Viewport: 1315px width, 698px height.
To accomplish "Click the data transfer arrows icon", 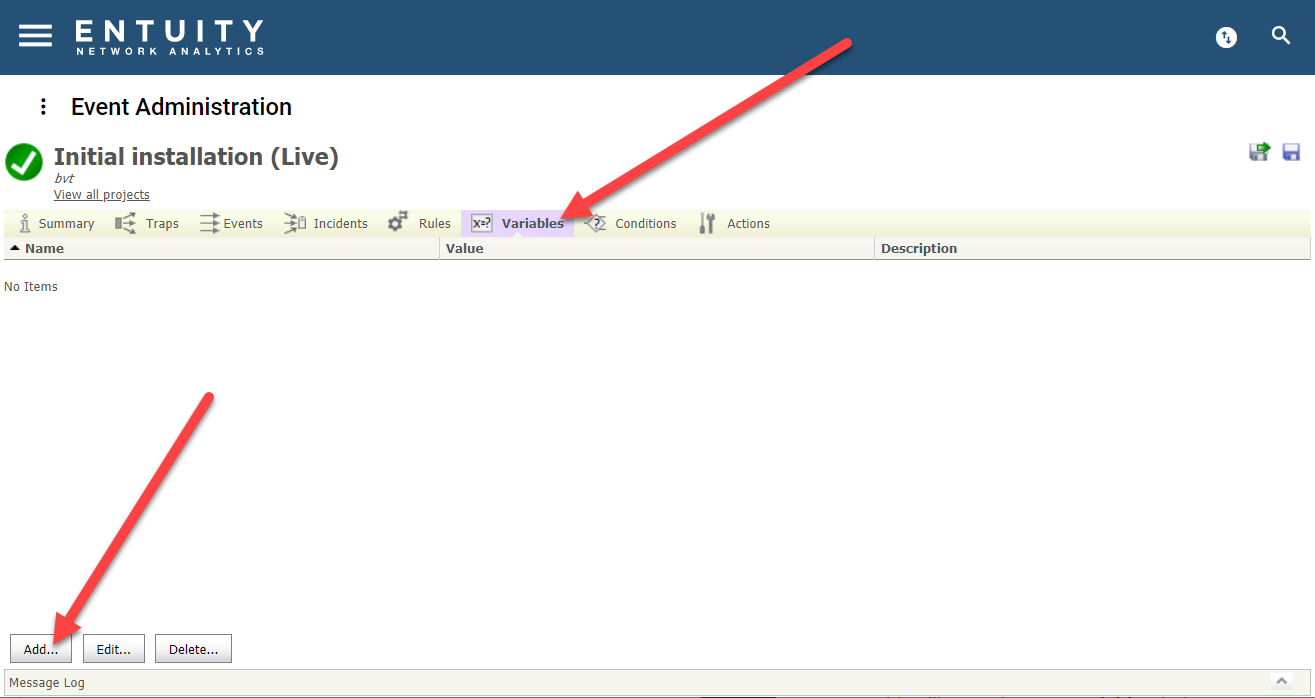I will click(1226, 37).
